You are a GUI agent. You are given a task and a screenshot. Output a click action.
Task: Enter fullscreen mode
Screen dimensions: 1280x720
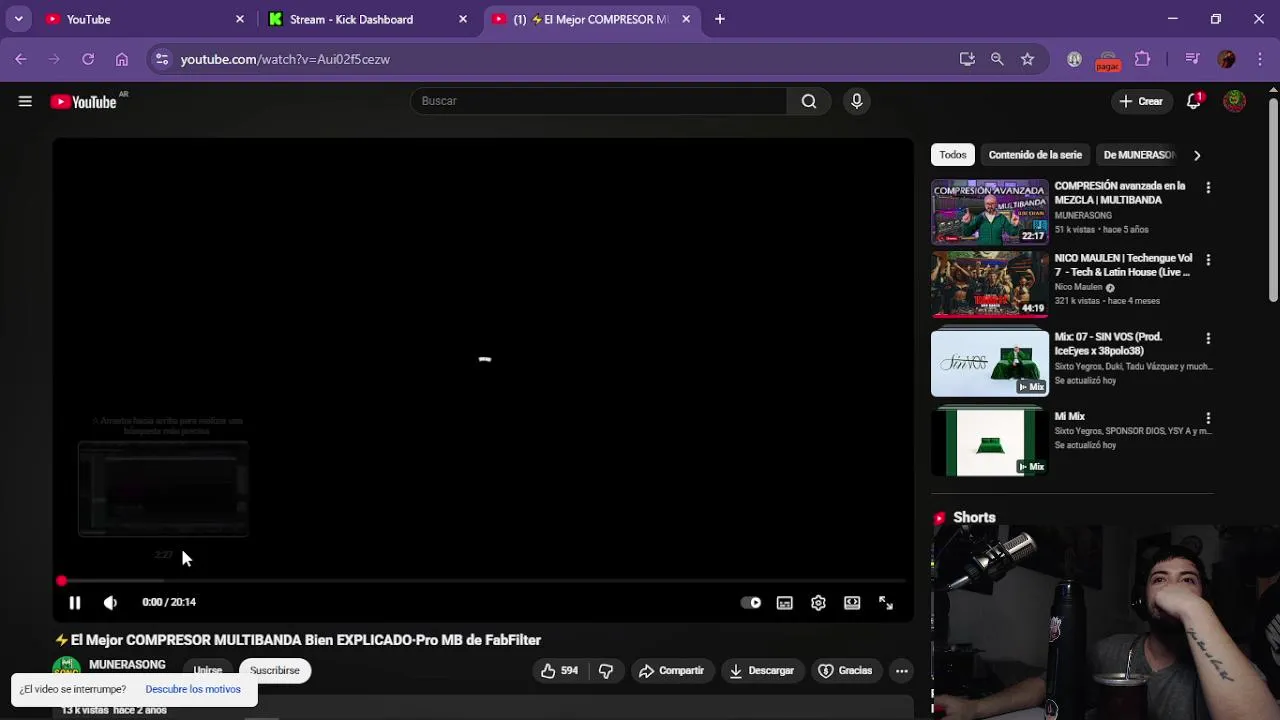click(886, 603)
